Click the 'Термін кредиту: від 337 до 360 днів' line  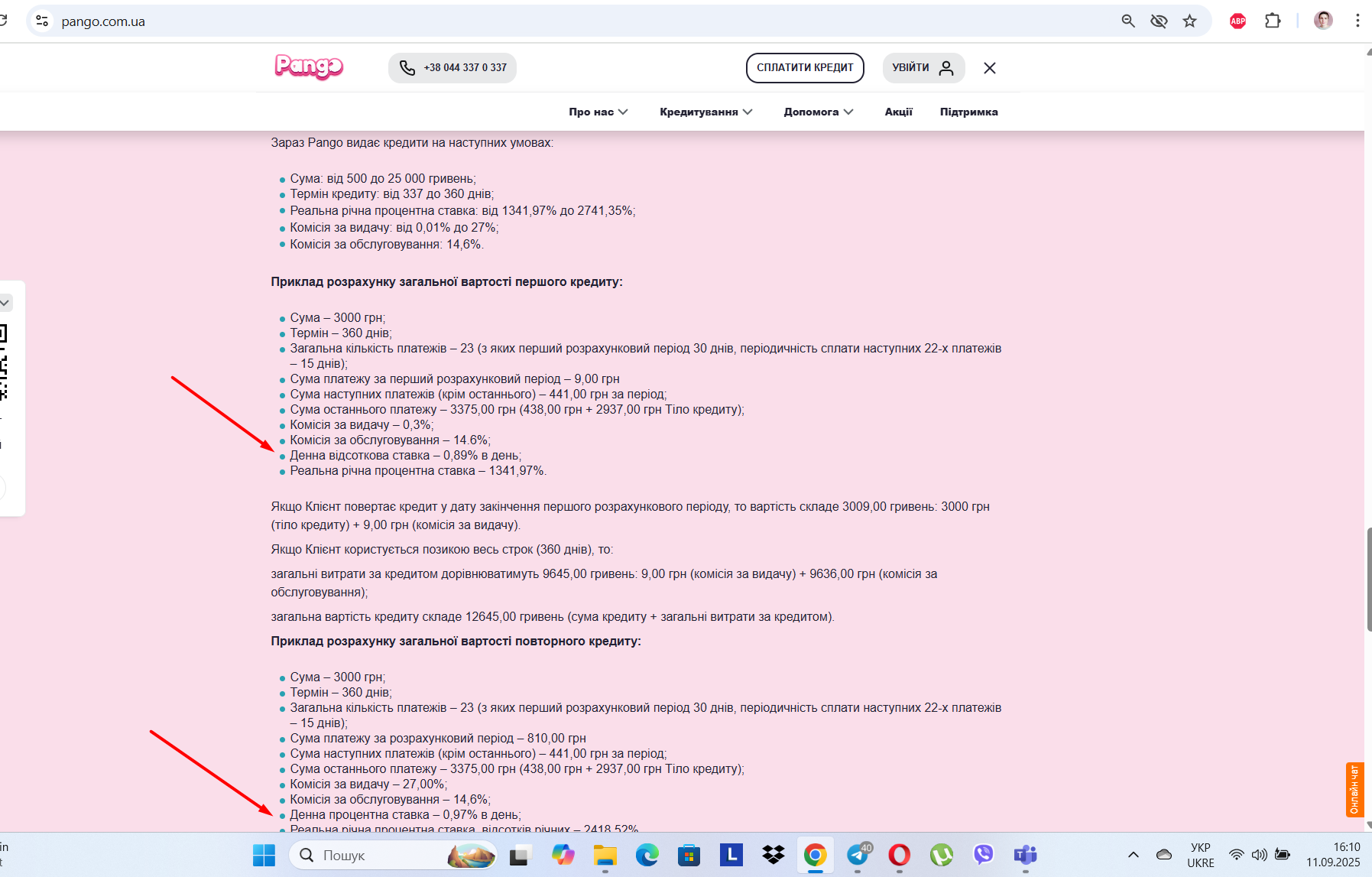point(392,194)
